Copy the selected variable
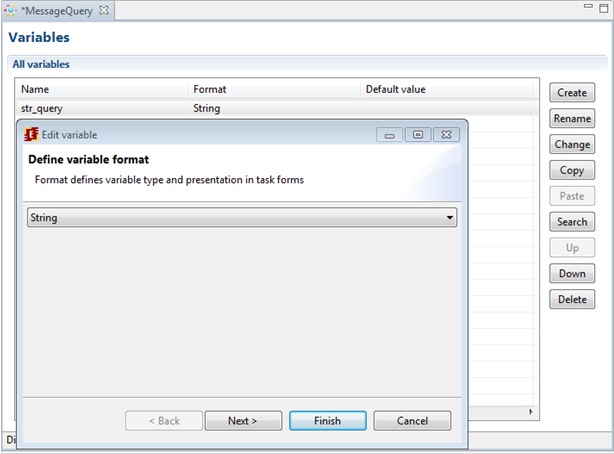614x454 pixels. tap(572, 170)
